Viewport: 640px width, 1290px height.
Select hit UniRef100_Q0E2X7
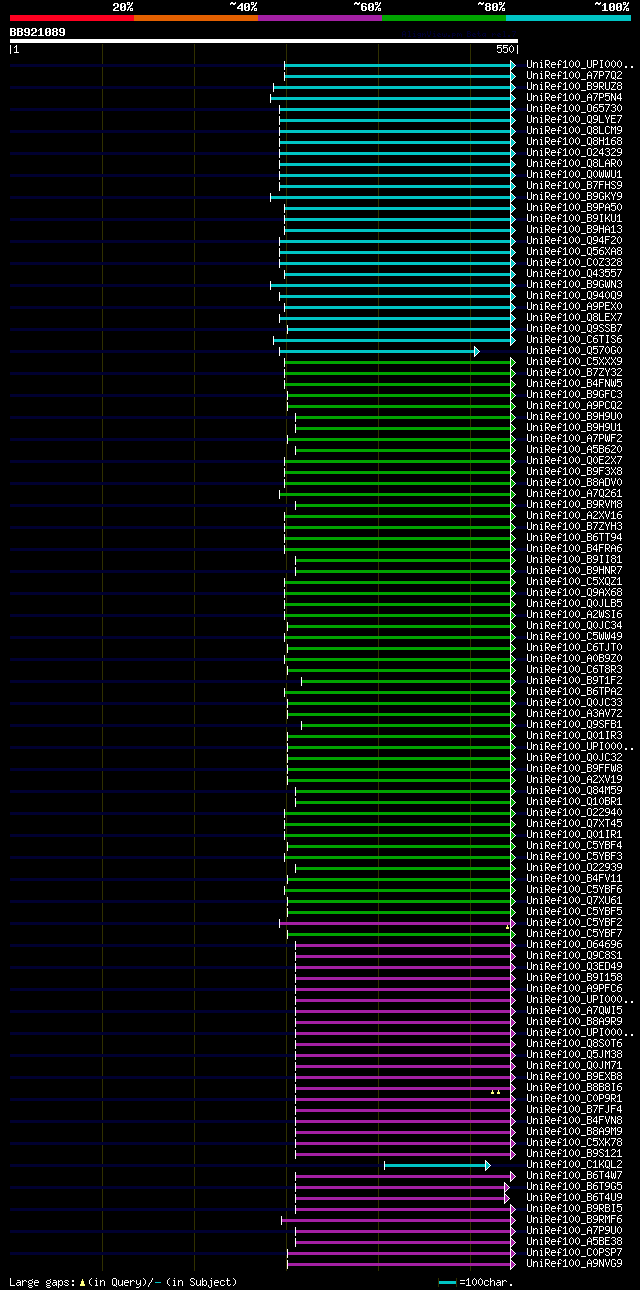point(574,460)
